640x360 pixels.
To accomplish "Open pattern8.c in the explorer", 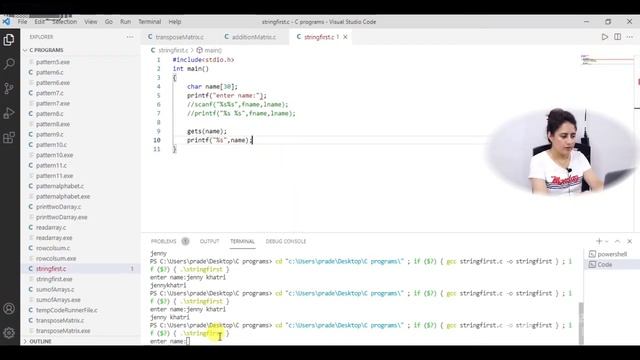I will [49, 113].
